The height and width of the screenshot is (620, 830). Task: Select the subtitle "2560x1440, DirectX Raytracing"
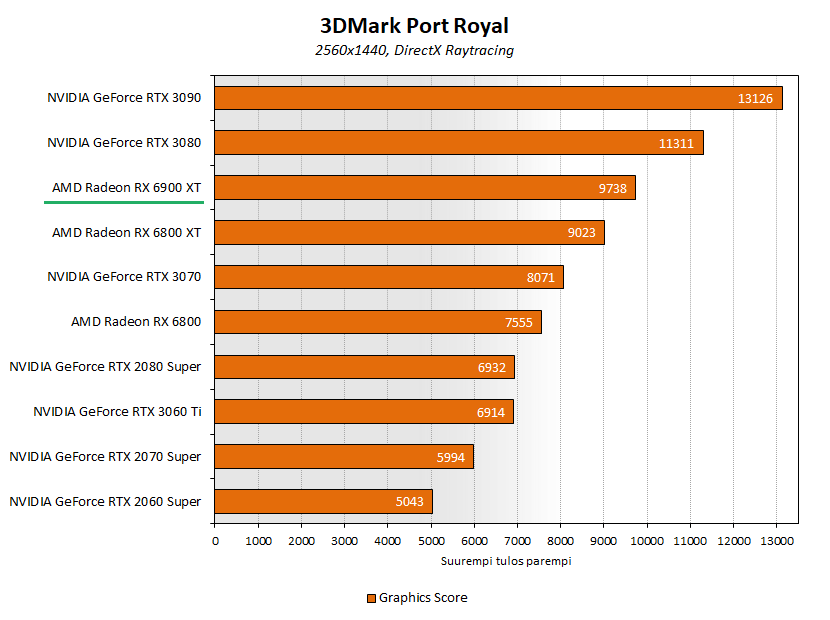click(414, 50)
